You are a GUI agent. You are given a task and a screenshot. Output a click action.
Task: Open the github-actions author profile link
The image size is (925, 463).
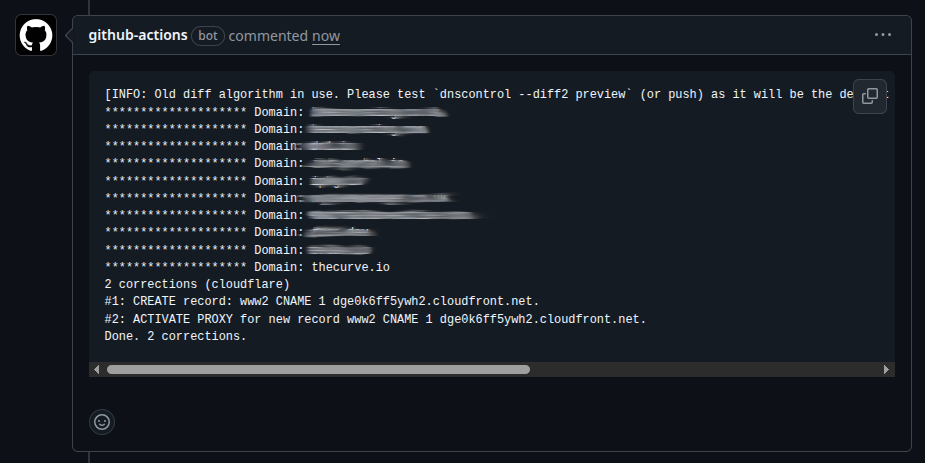tap(138, 35)
